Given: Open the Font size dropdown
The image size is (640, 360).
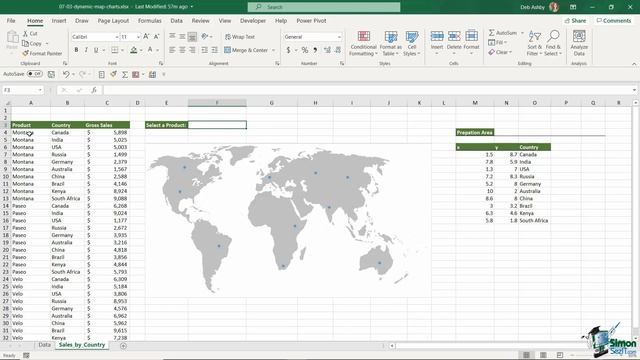Looking at the screenshot, I should [138, 37].
